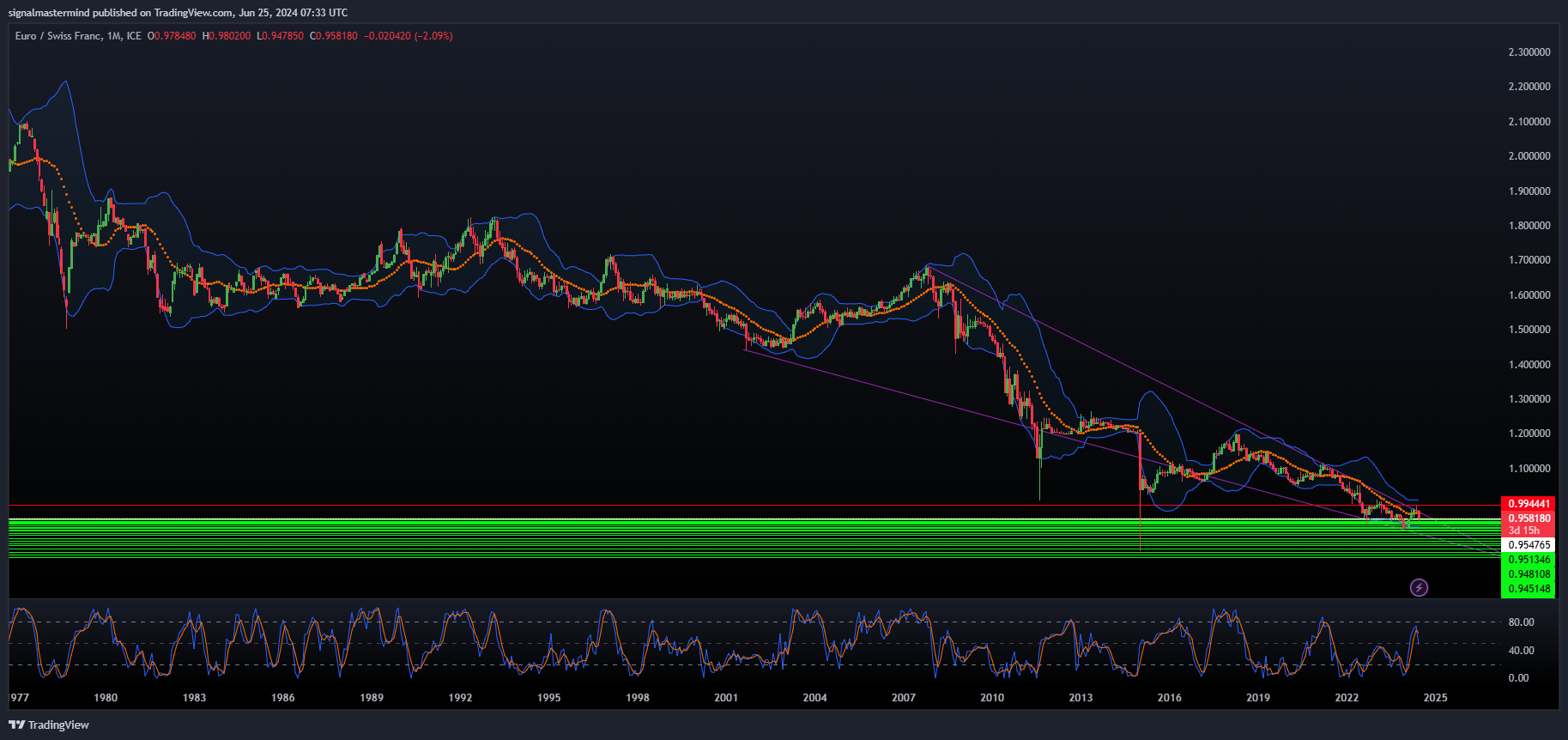This screenshot has height=740, width=1568.
Task: Click the purple lightning bolt icon
Action: pyautogui.click(x=1419, y=587)
